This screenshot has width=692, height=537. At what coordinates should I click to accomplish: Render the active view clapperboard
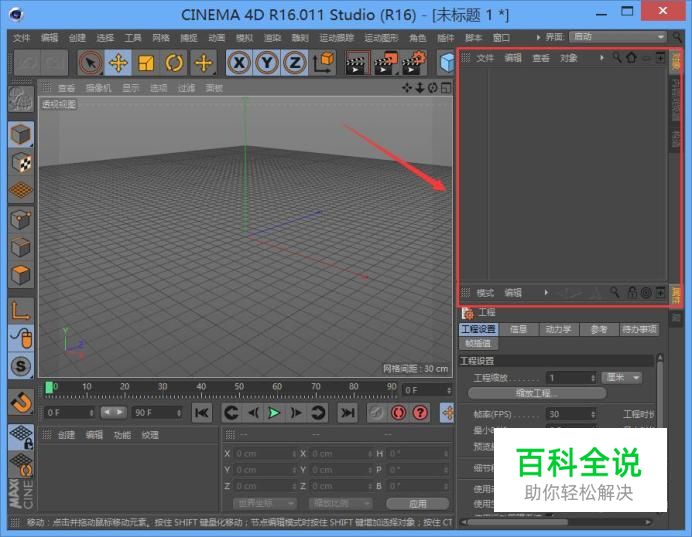pos(357,63)
